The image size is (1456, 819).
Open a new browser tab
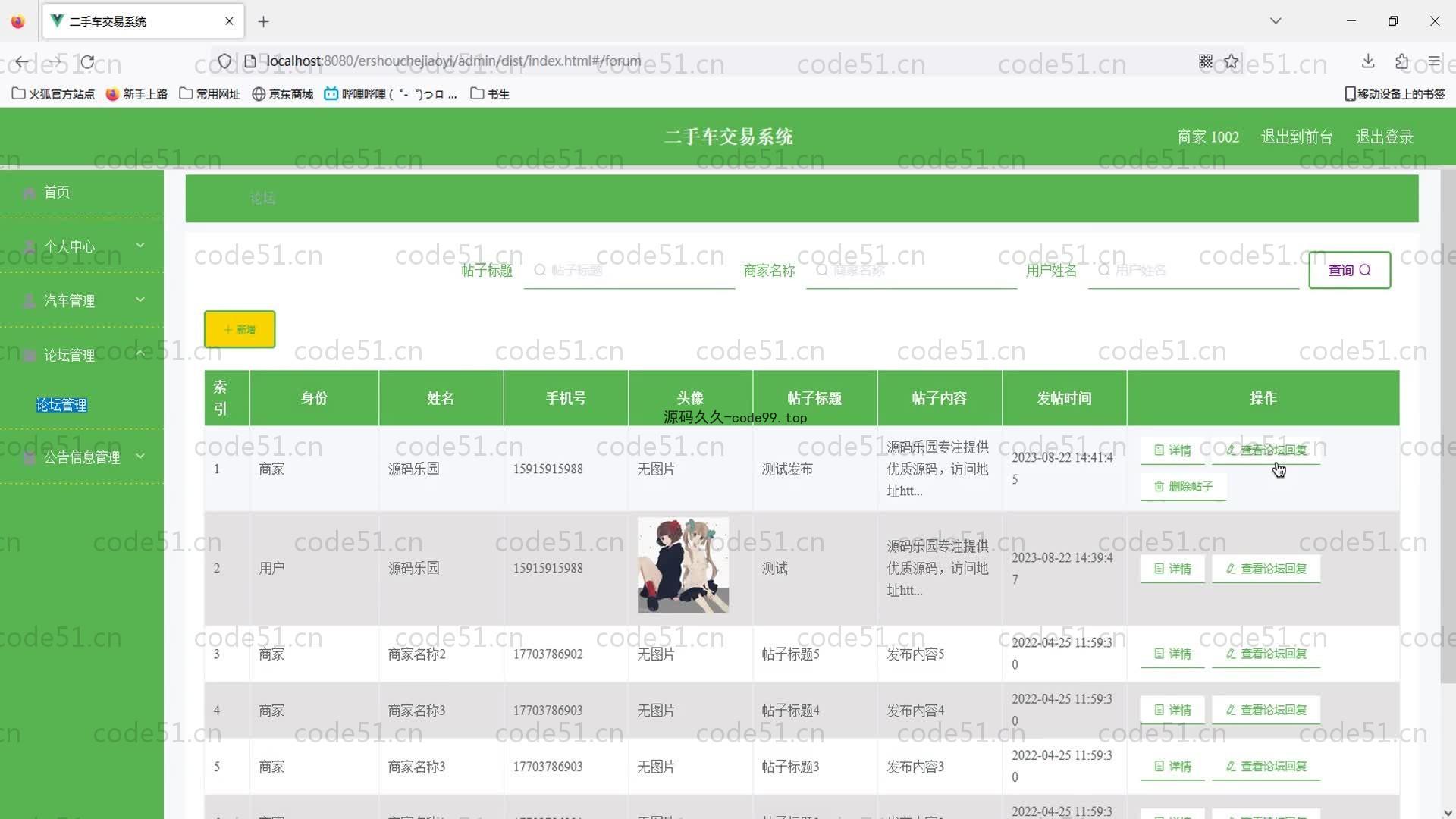tap(263, 21)
